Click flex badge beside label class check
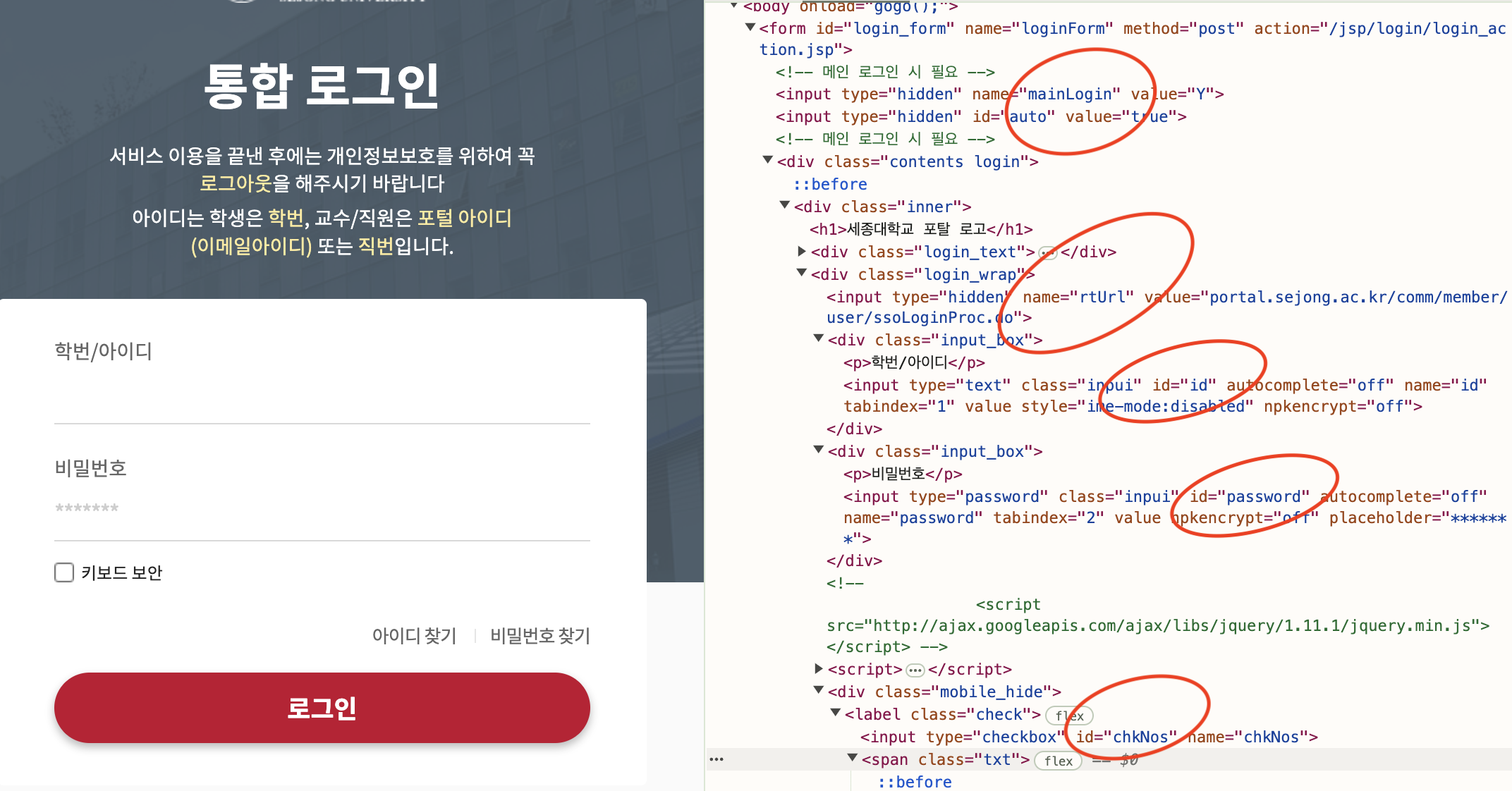The width and height of the screenshot is (1512, 791). (x=1068, y=716)
